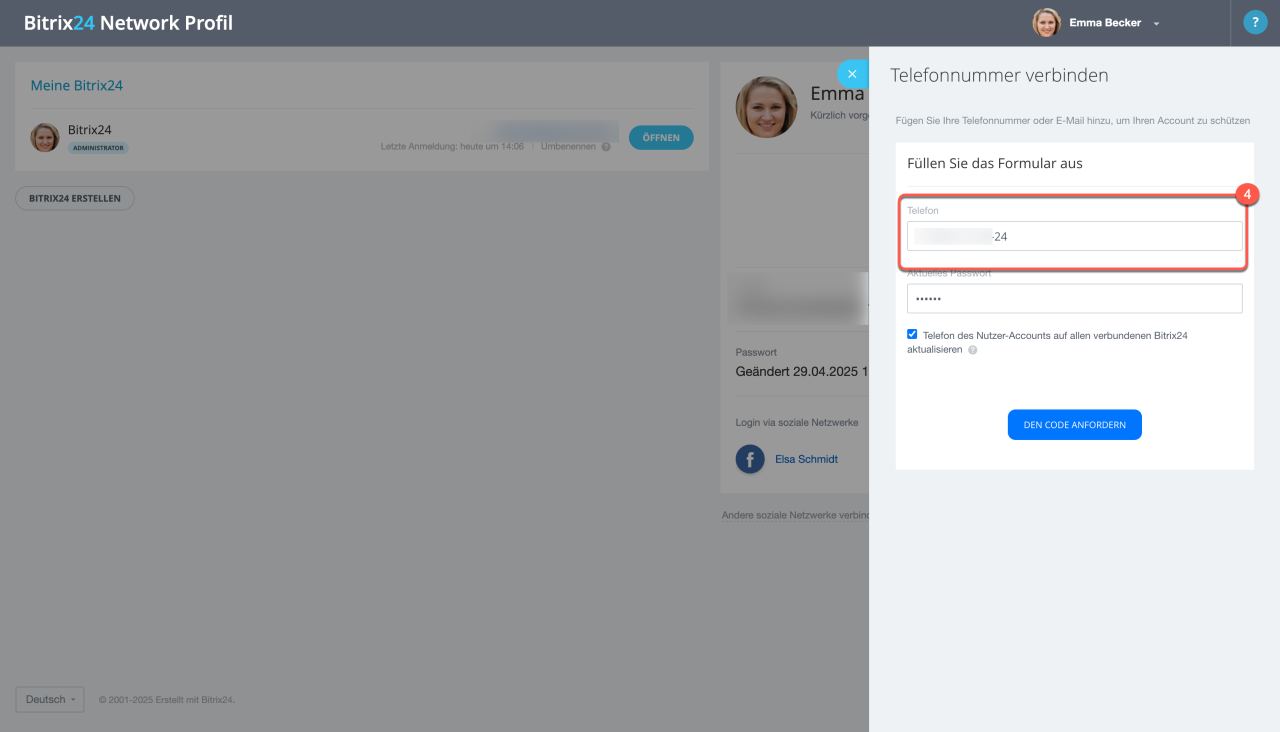1280x732 pixels.
Task: Click 'Füllen Sie das Formular aus' heading
Action: pyautogui.click(x=995, y=162)
